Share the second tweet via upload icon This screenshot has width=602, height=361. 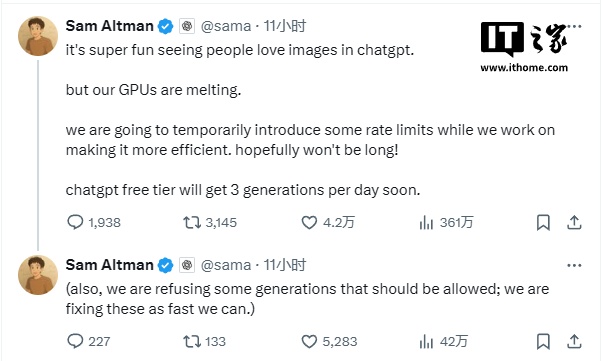pyautogui.click(x=574, y=341)
